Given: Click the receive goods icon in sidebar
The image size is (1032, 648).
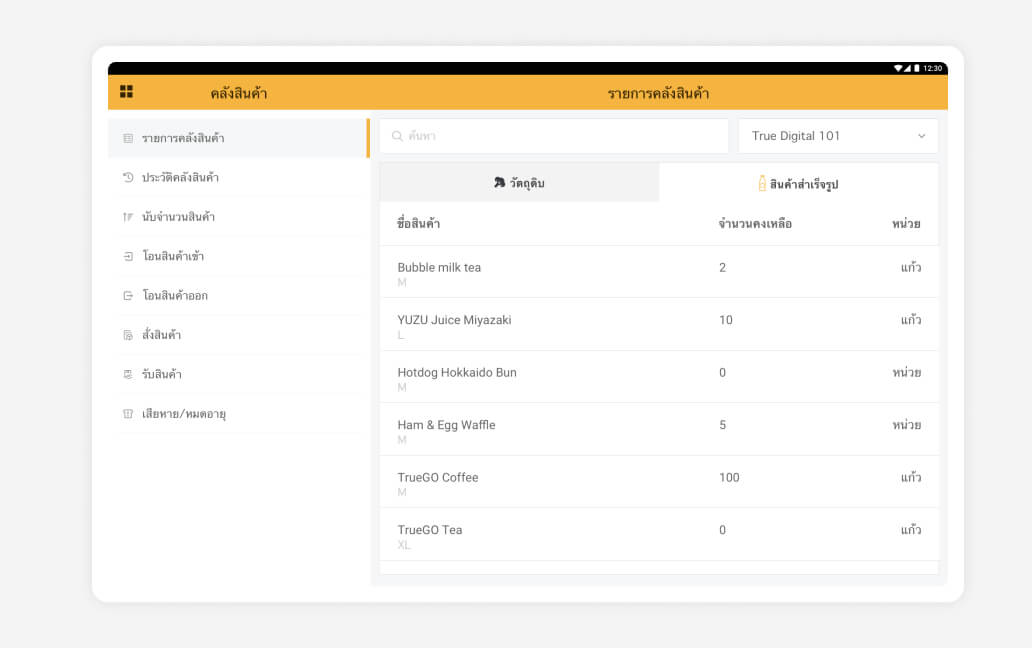Looking at the screenshot, I should [128, 374].
